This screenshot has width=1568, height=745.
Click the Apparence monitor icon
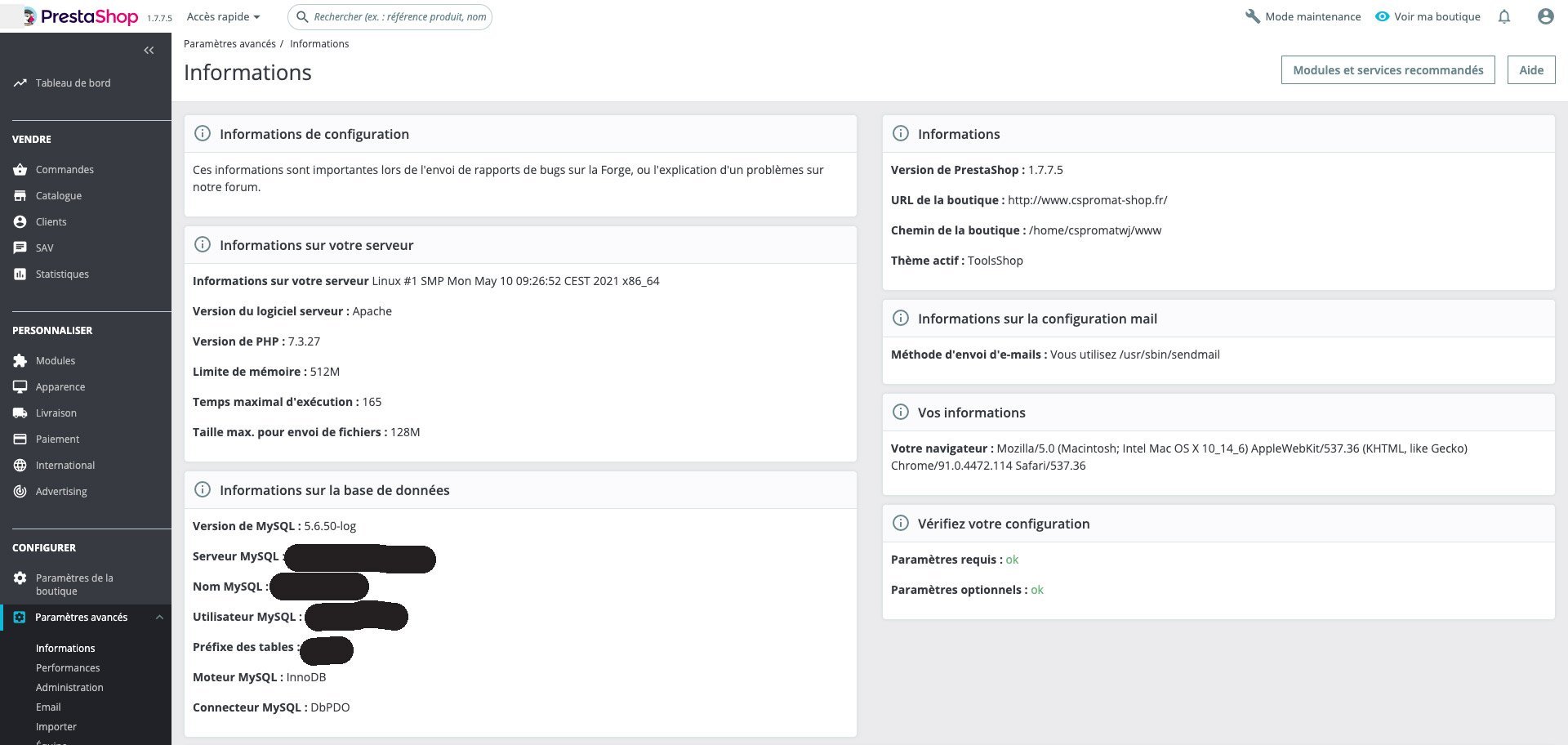point(20,386)
